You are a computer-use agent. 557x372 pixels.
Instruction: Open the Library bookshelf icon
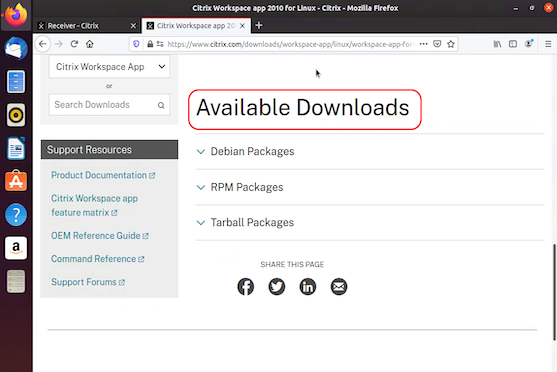[497, 44]
